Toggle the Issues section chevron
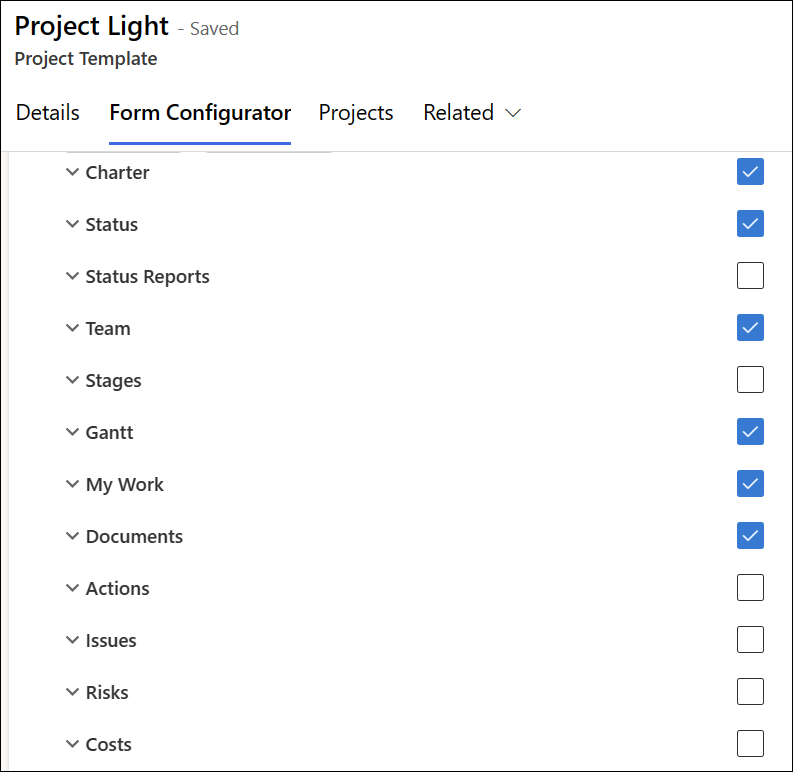Screen dimensions: 793x772 72,640
